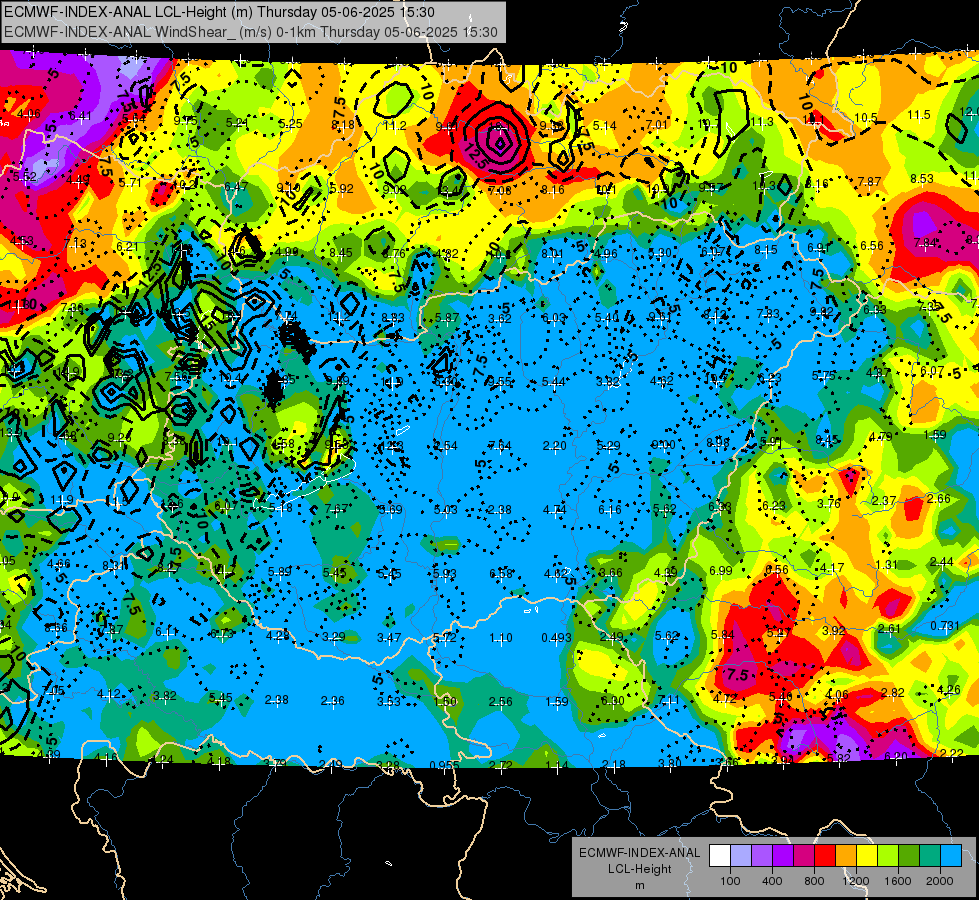Click the grid value '2.56'
The height and width of the screenshot is (900, 979).
point(501,702)
